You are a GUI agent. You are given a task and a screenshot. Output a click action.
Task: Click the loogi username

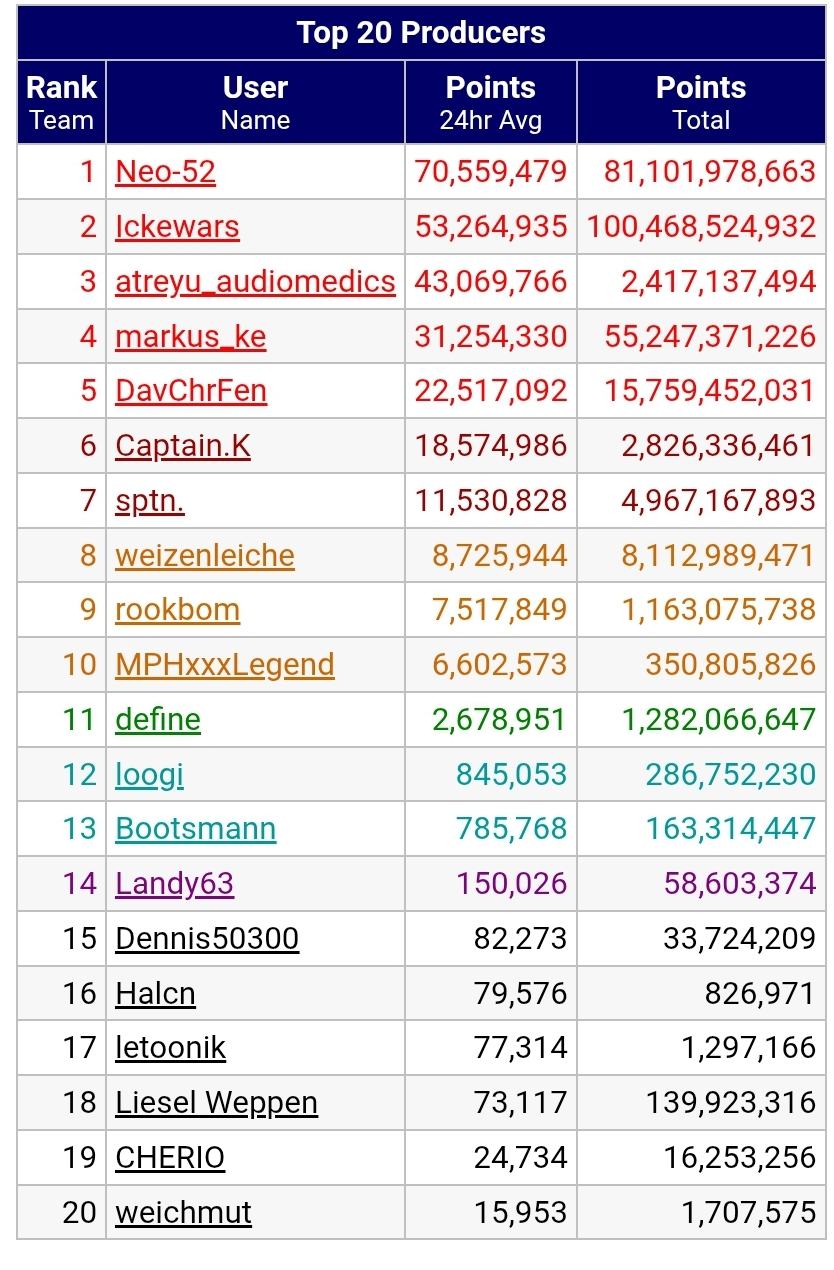point(150,775)
